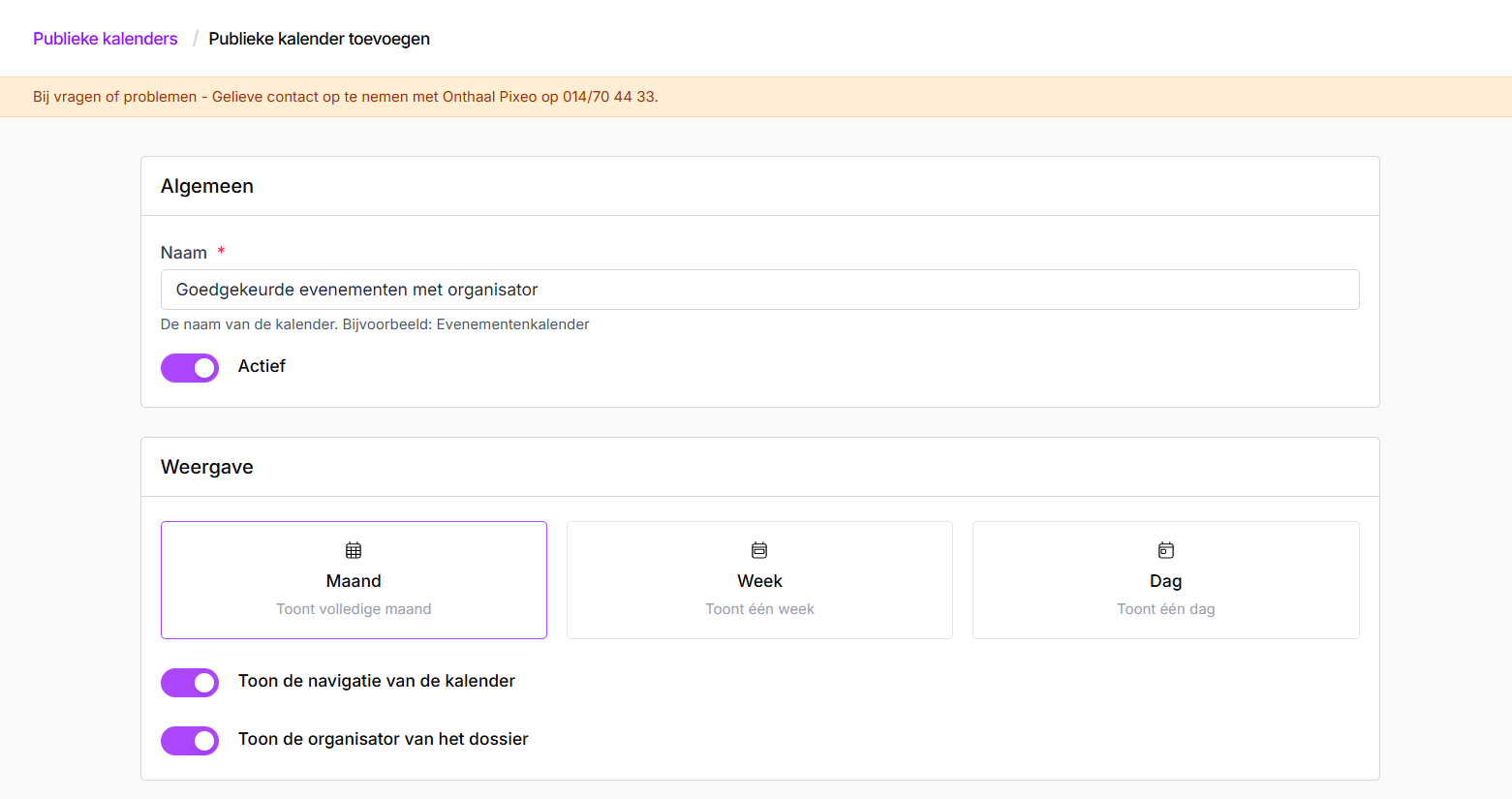
Task: Select the Maand view title
Action: click(354, 581)
